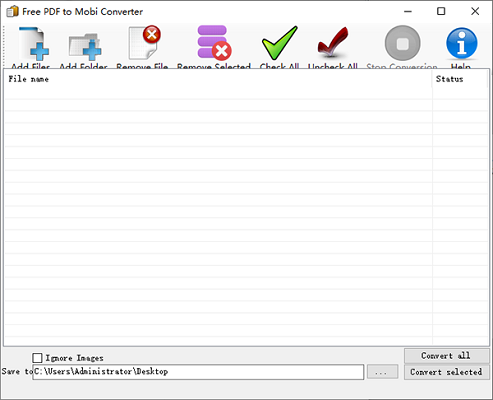Viewport: 493px width, 400px height.
Task: Click the Convert selected button
Action: point(446,372)
